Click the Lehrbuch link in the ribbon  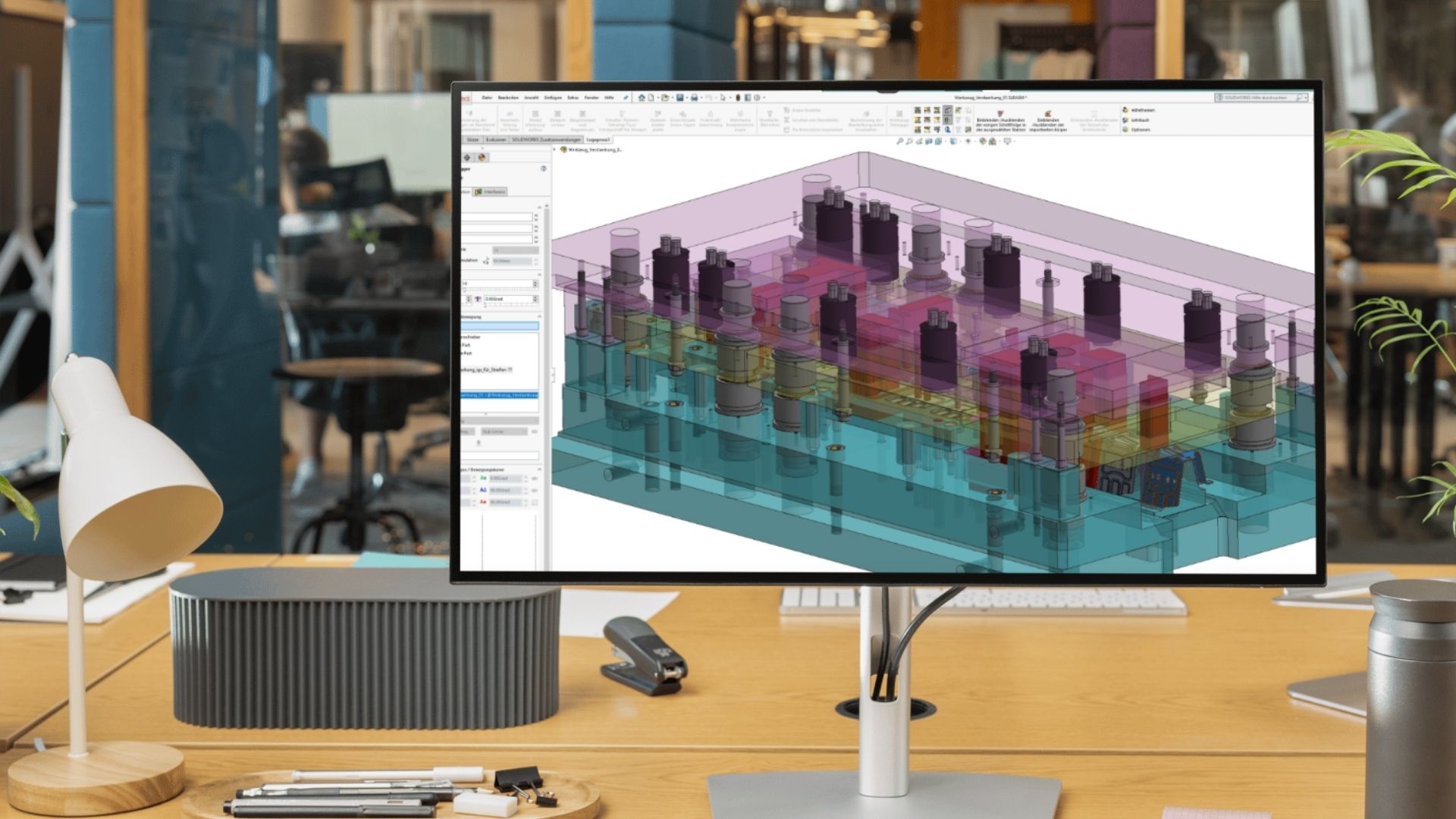[x=1140, y=121]
